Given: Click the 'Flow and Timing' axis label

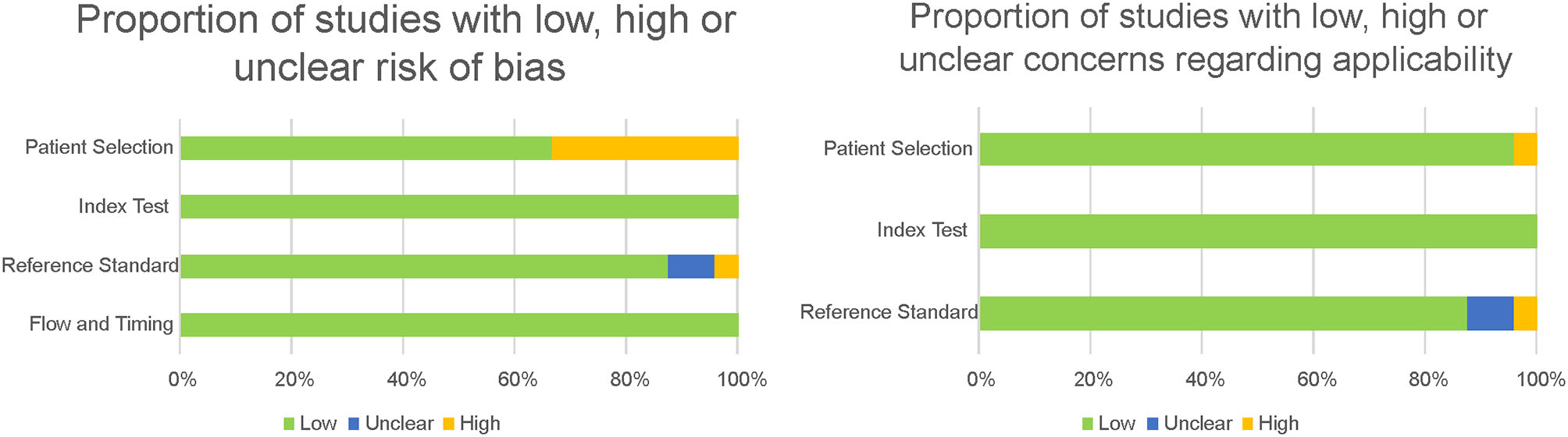Looking at the screenshot, I should [x=101, y=324].
